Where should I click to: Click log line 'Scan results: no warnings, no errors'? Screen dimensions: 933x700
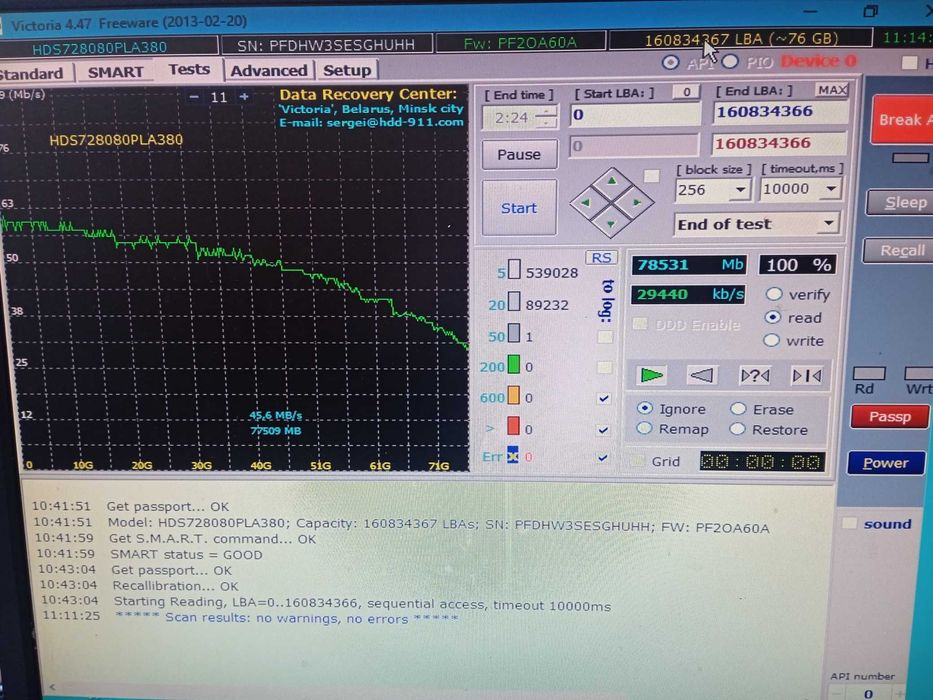[287, 618]
